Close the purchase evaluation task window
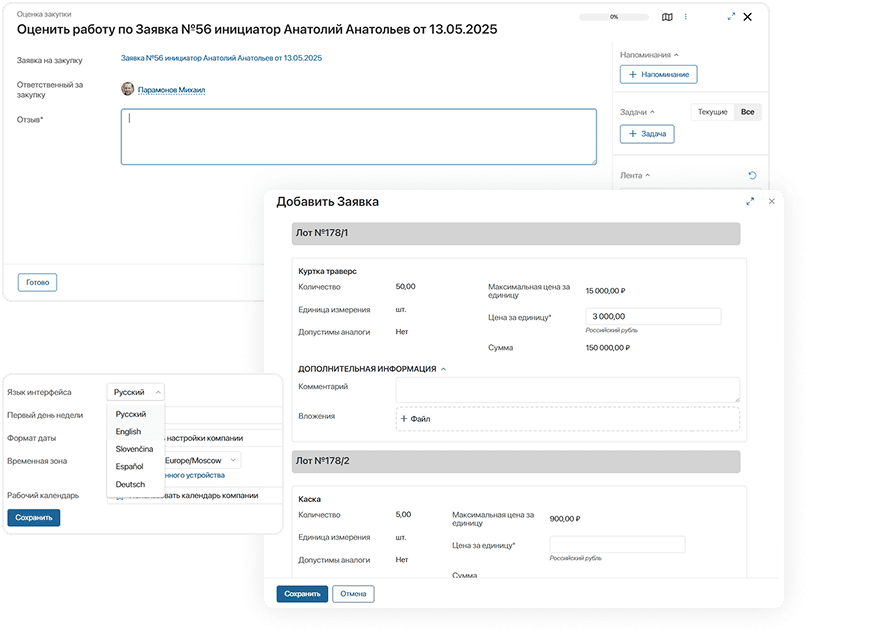Viewport: 880px width, 640px height. click(748, 17)
